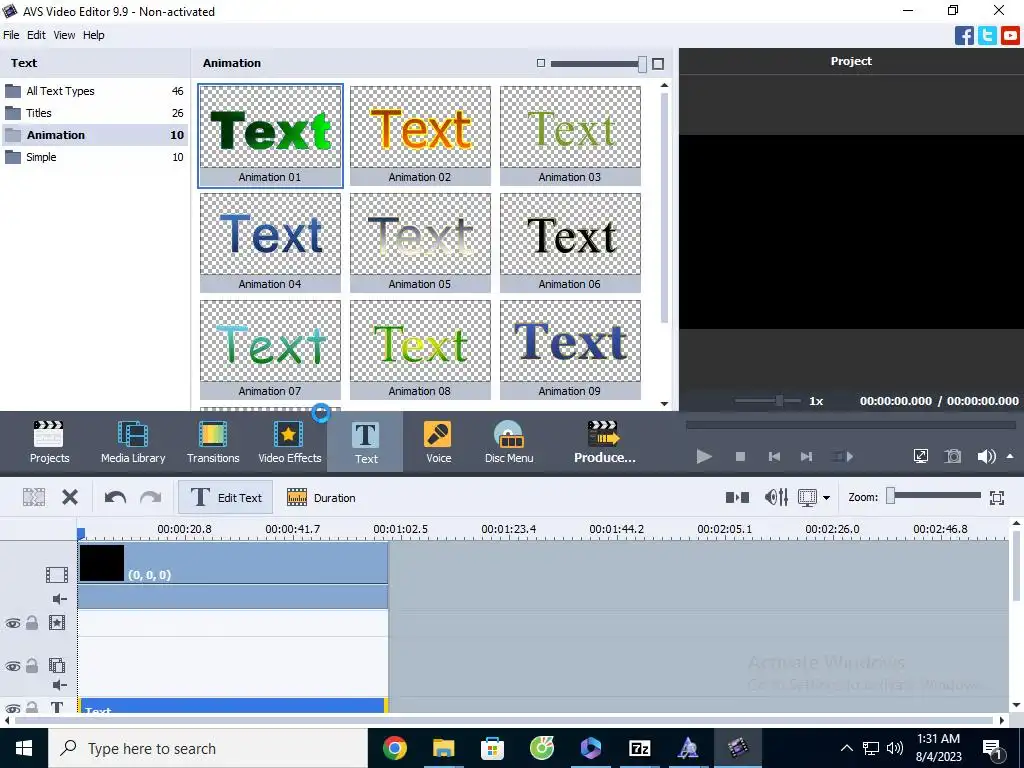Click the large thumbnails icon

pyautogui.click(x=658, y=63)
